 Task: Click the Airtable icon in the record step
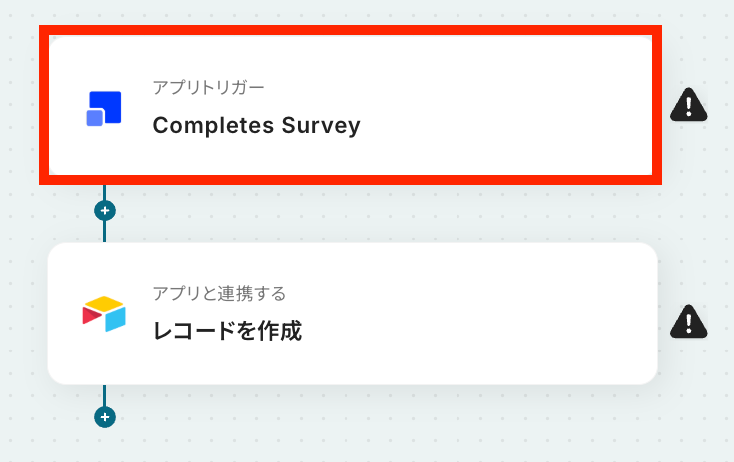(x=104, y=314)
